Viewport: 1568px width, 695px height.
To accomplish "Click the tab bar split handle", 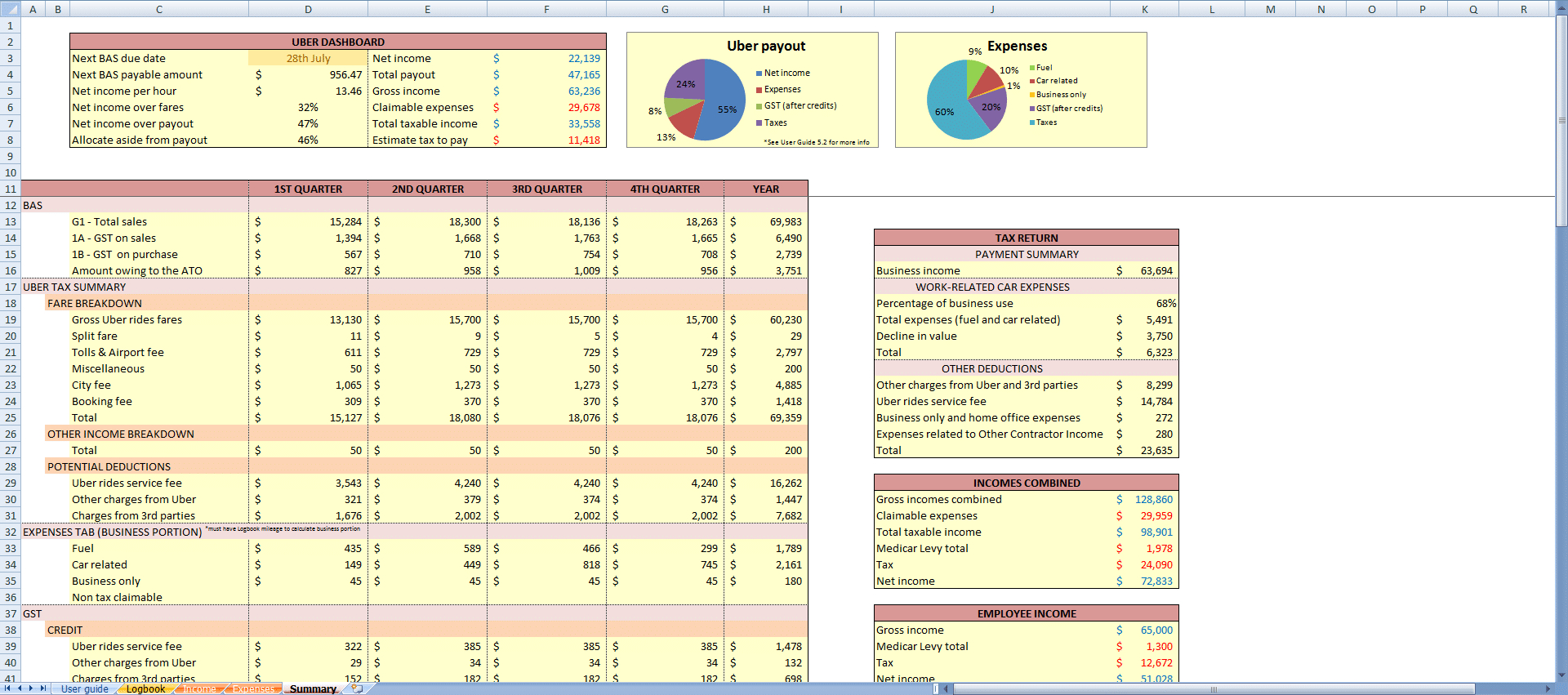I will (x=936, y=688).
